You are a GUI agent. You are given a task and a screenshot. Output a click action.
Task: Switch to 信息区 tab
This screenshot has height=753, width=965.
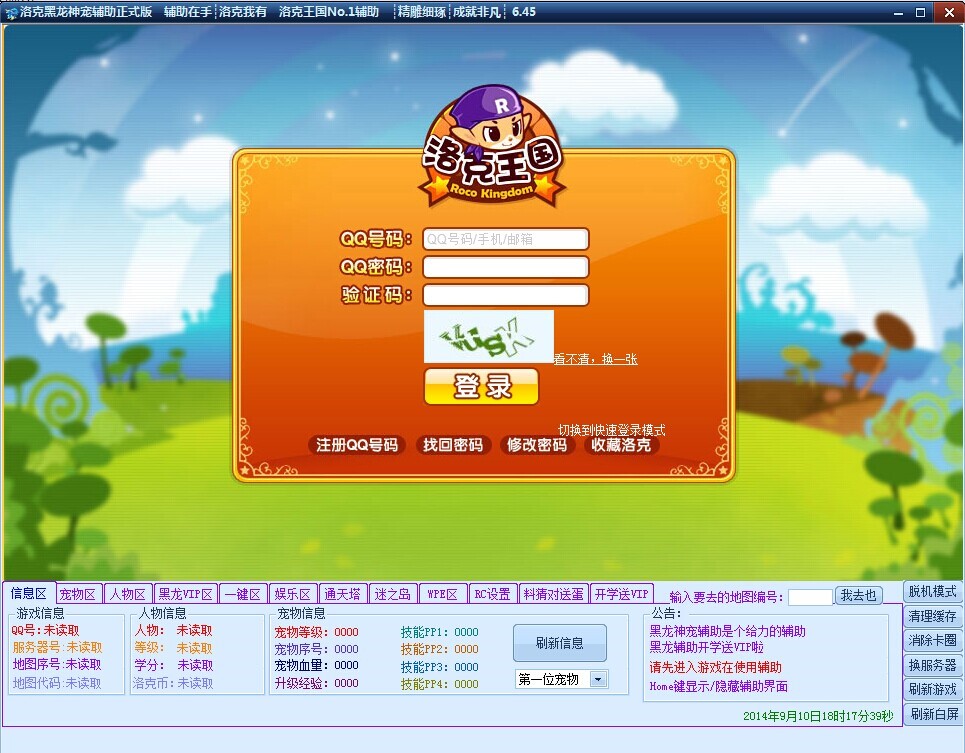pyautogui.click(x=28, y=593)
